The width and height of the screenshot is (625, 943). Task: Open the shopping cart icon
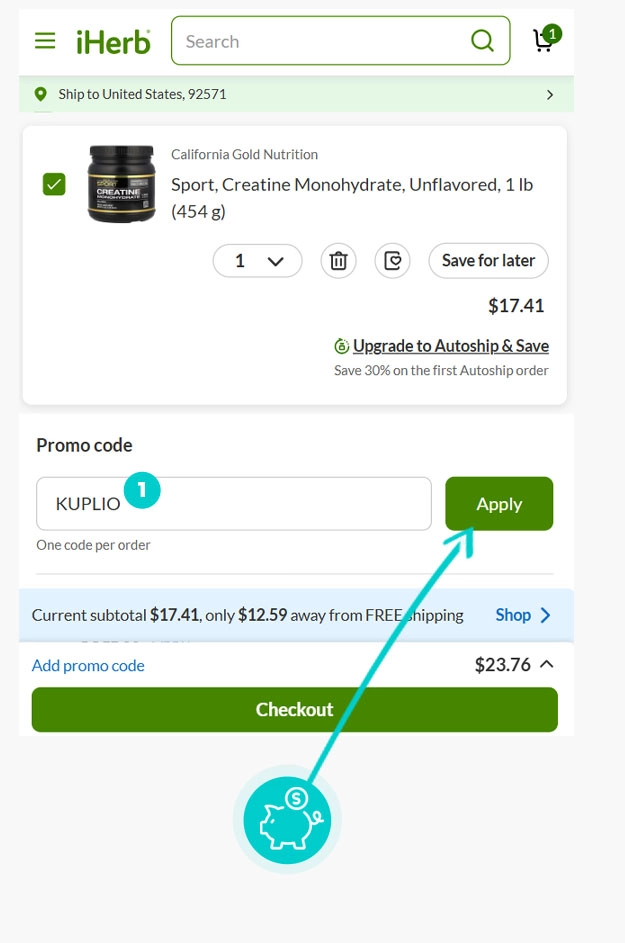coord(545,40)
